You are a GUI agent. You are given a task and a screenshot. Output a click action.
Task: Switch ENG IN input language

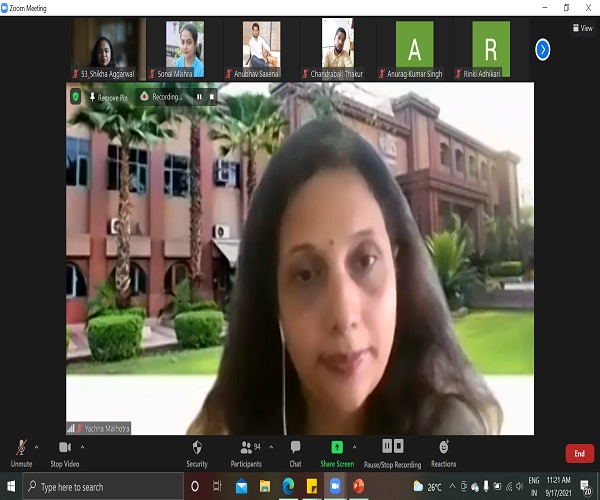coord(534,486)
